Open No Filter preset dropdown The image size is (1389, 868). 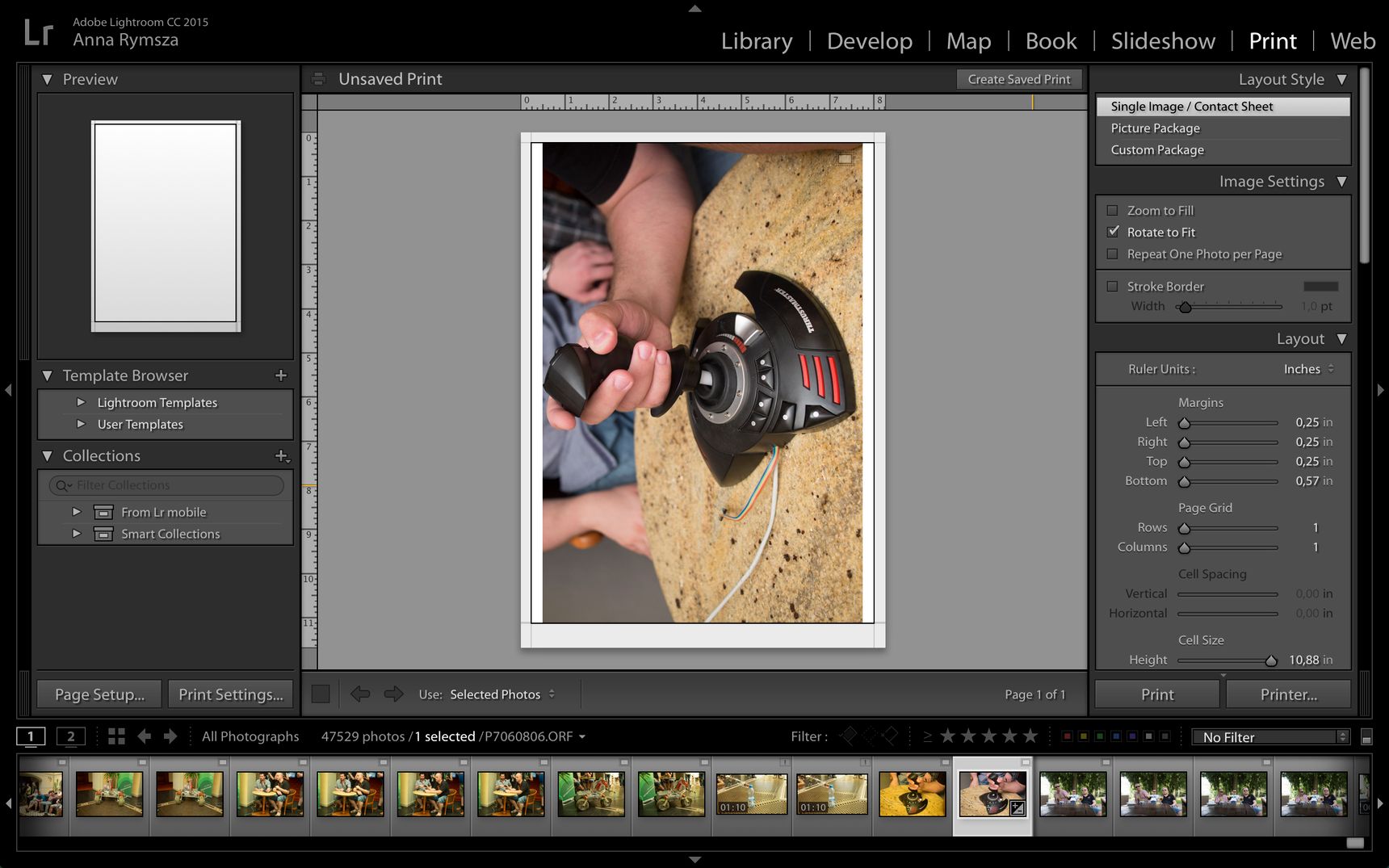[1270, 736]
